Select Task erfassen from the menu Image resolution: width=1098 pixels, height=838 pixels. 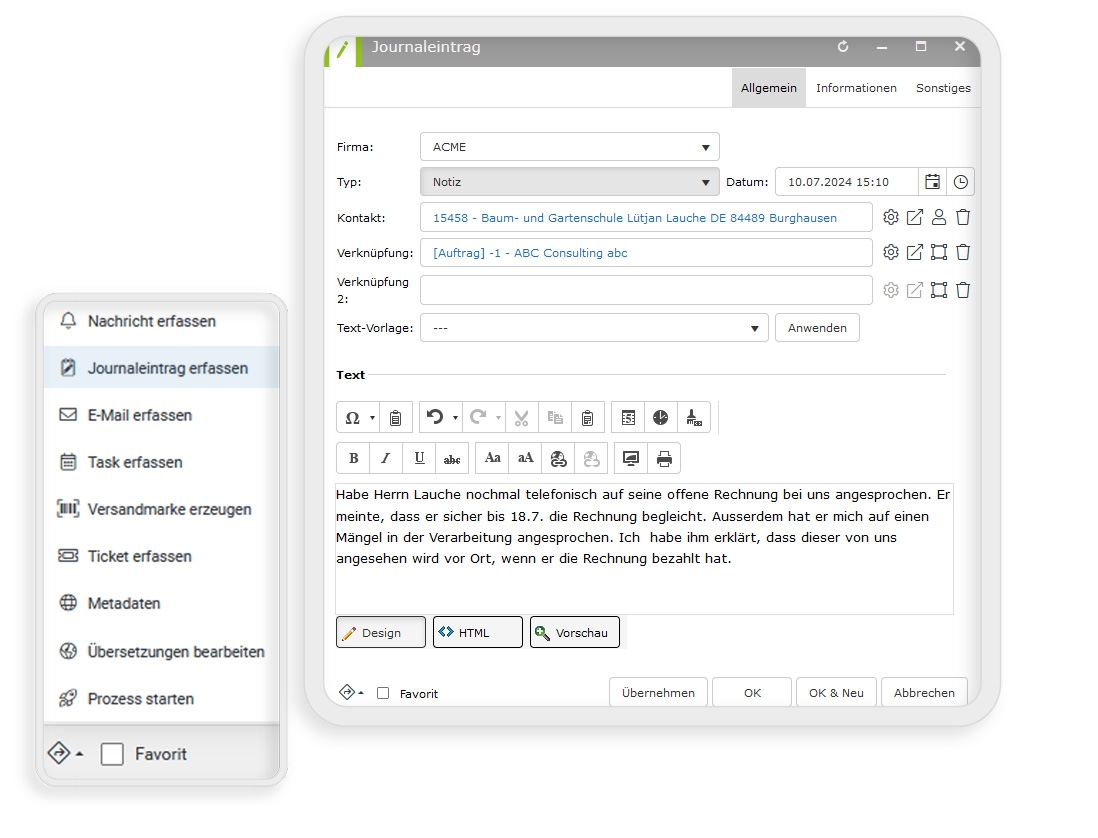(x=161, y=462)
